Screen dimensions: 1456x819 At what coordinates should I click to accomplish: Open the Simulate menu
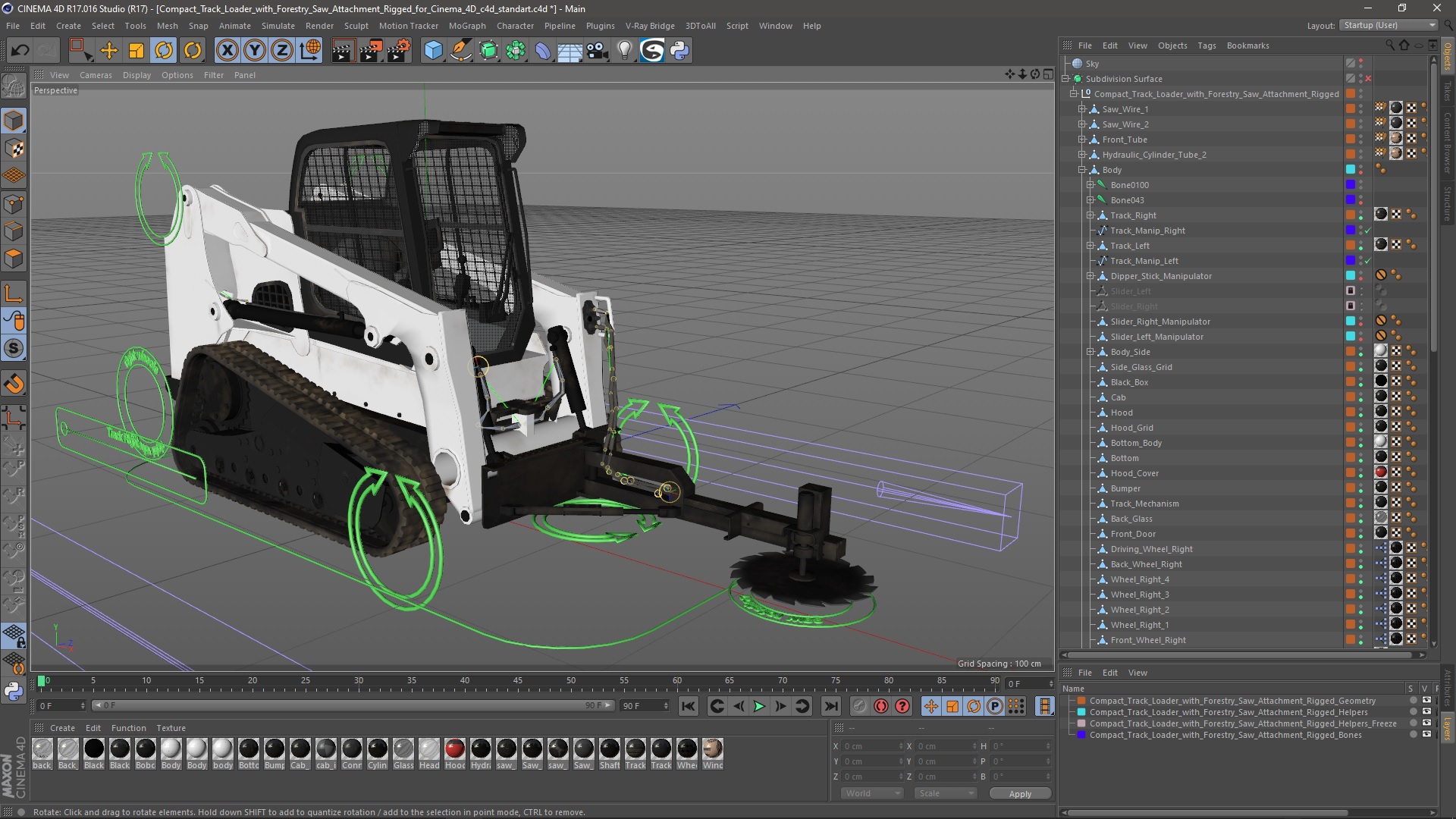pyautogui.click(x=278, y=26)
